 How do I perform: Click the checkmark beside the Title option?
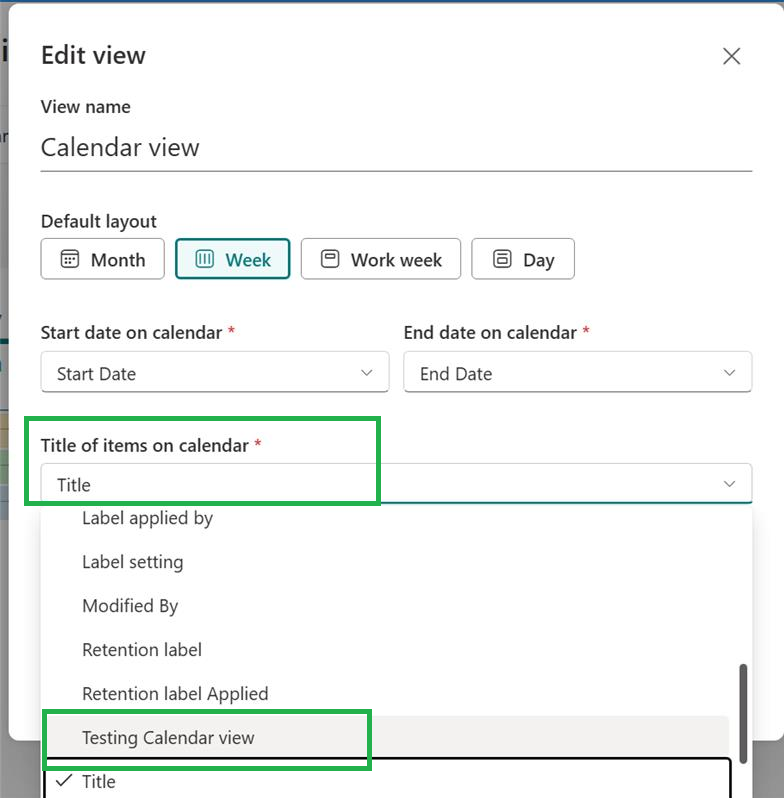[64, 780]
